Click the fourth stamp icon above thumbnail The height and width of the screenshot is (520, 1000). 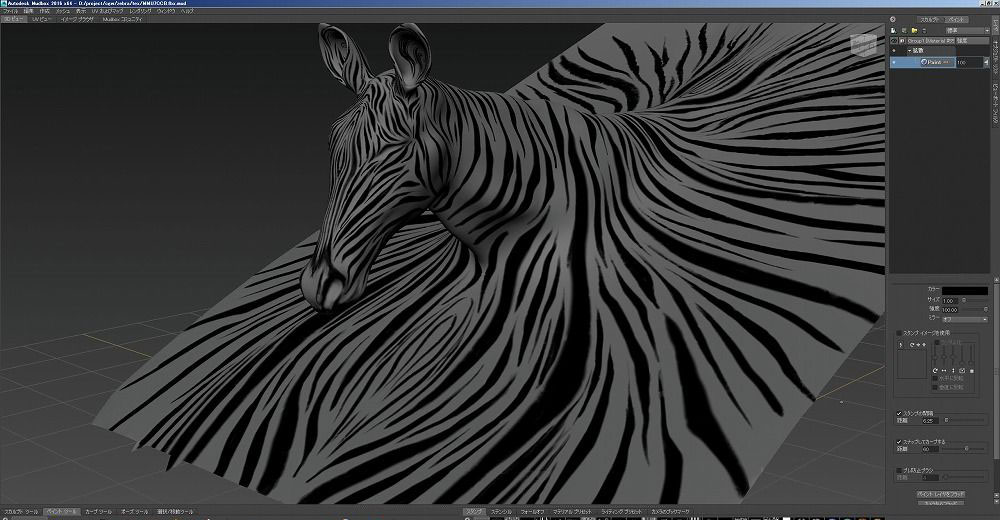point(924,345)
